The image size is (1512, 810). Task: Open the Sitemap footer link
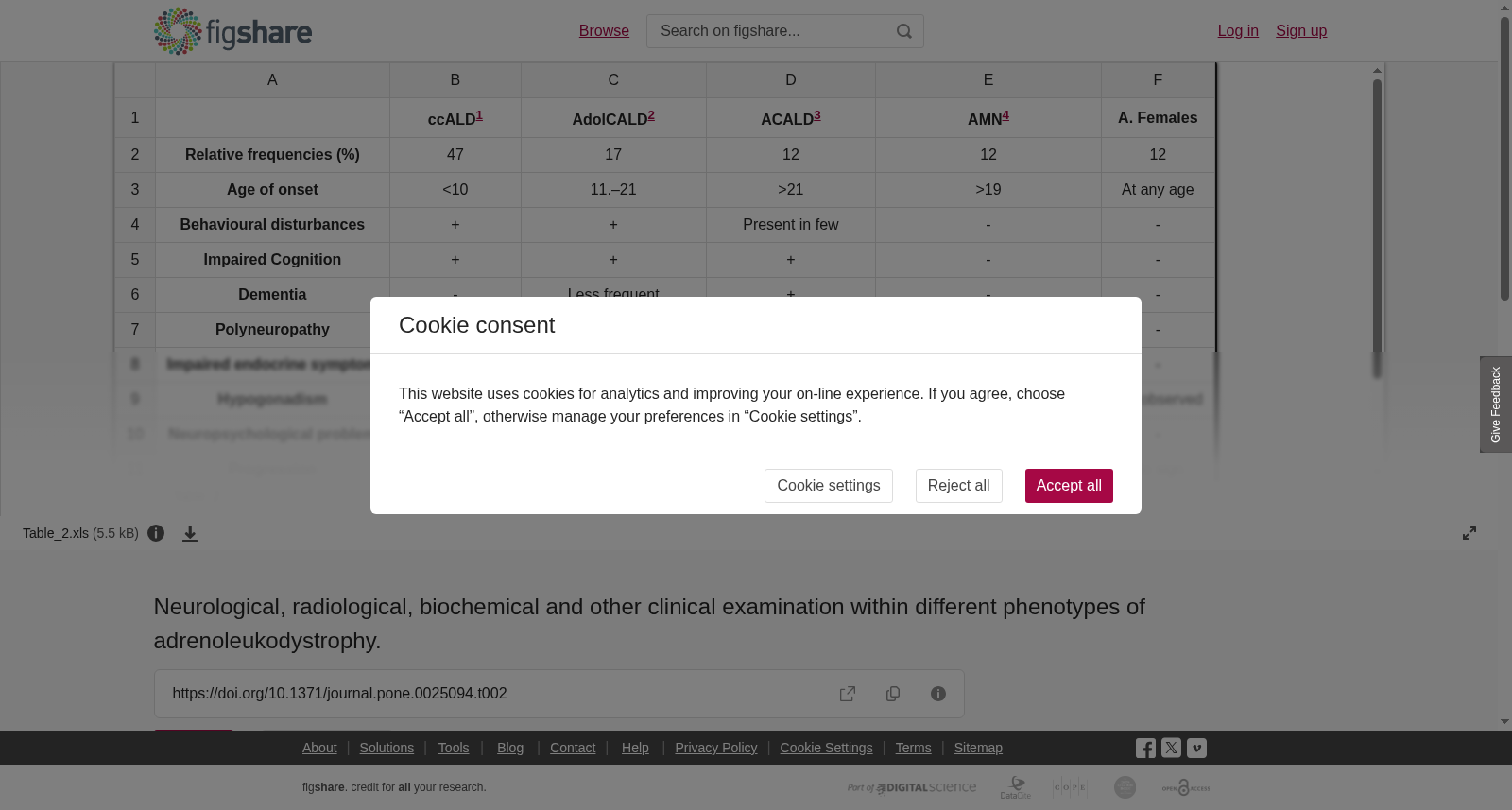(x=978, y=748)
